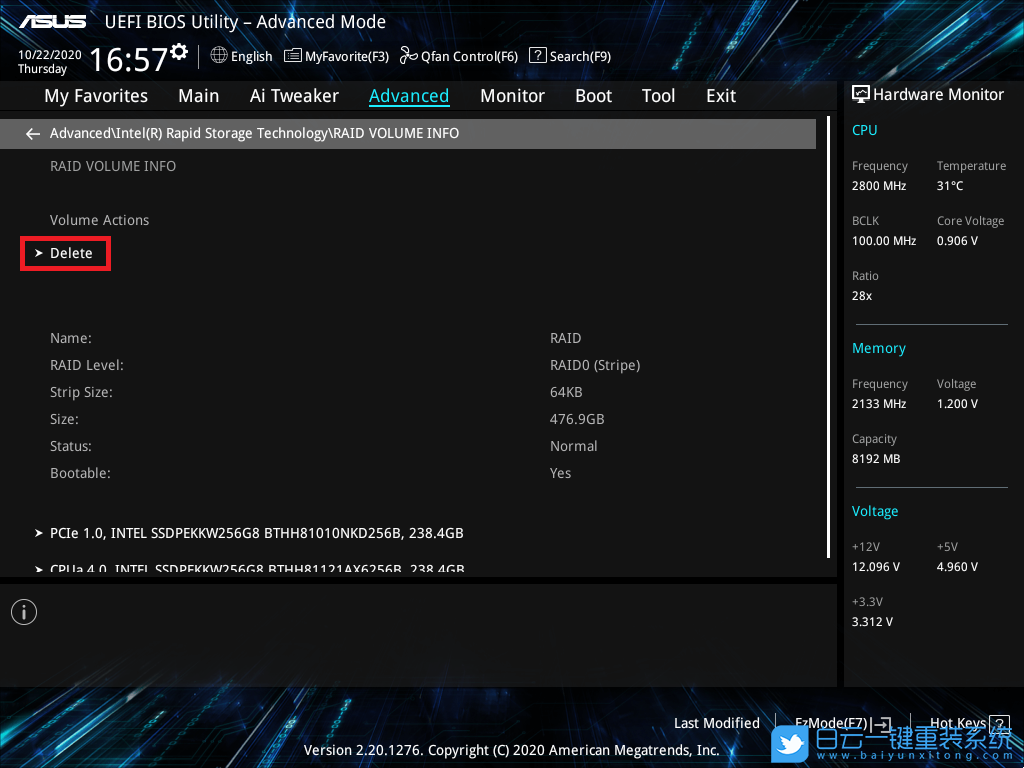Click the gear icon next to the clock
Viewport: 1024px width, 768px height.
pyautogui.click(x=179, y=51)
